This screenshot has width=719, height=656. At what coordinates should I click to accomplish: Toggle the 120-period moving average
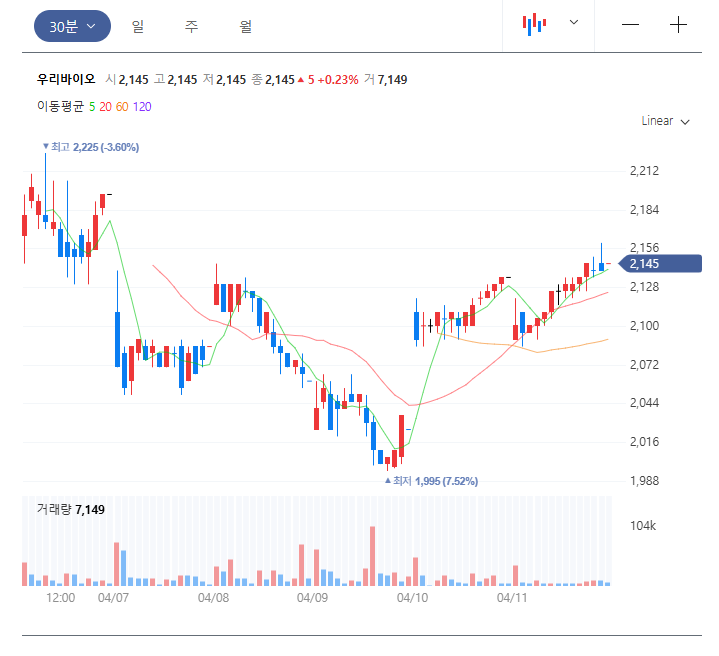pyautogui.click(x=142, y=107)
